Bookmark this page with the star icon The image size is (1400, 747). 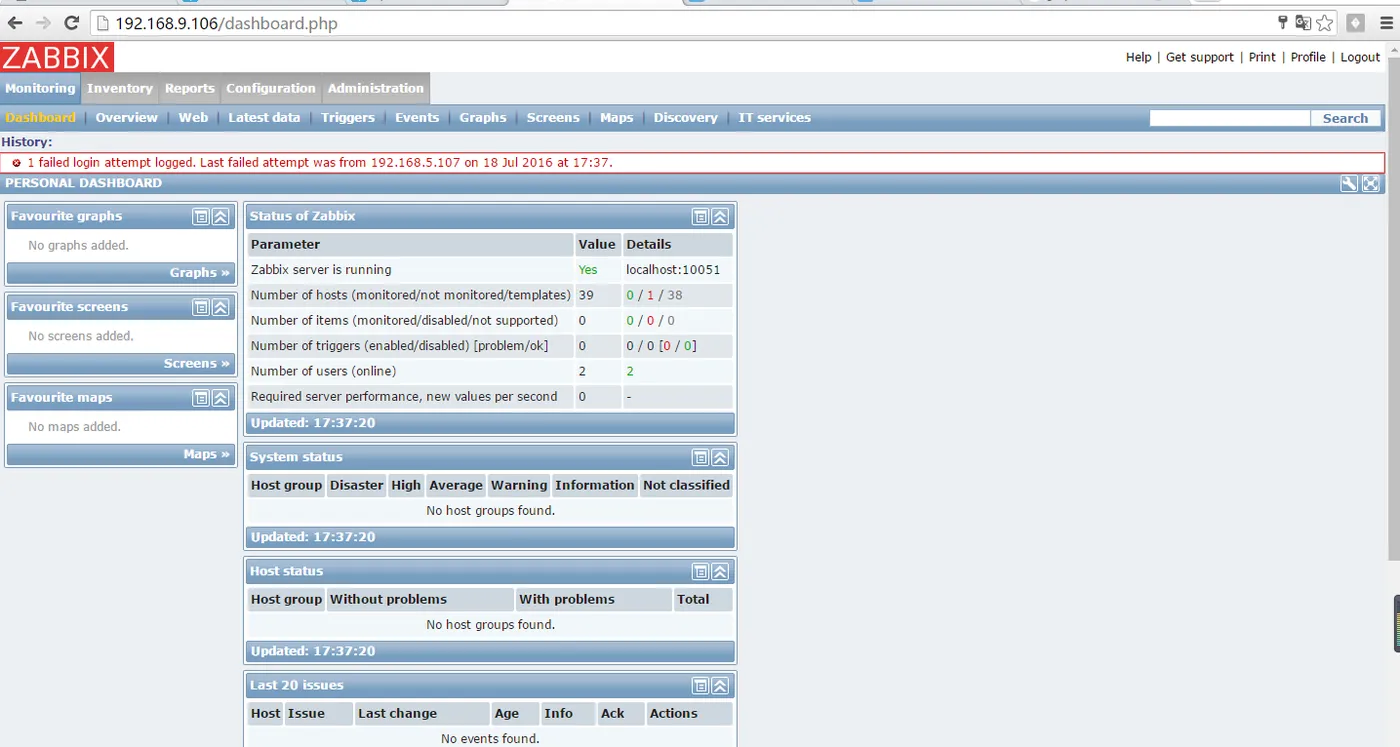(x=1325, y=23)
